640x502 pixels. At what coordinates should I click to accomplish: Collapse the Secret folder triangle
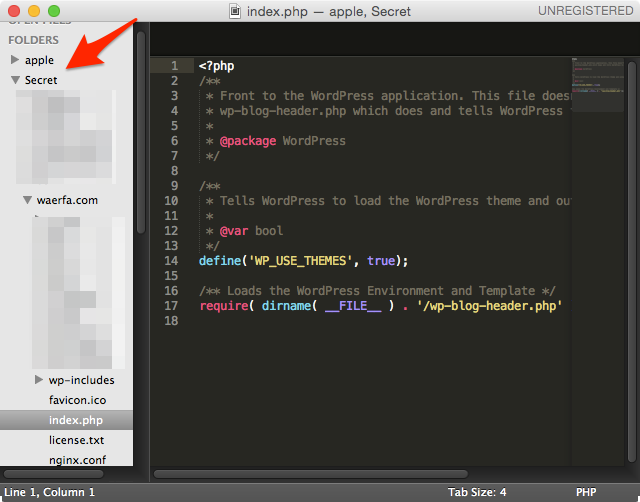coord(15,80)
